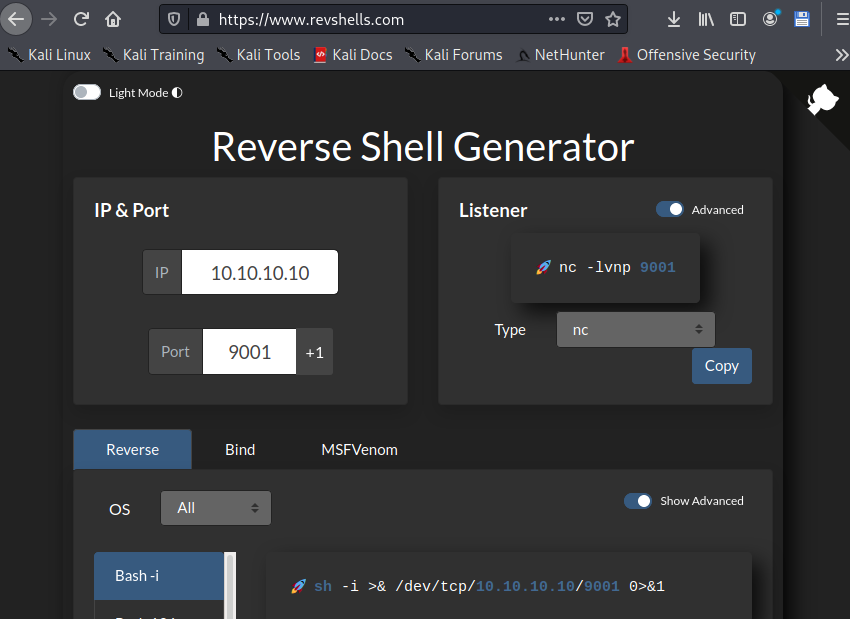
Task: Click the rocket icon beside the sh command
Action: [x=299, y=586]
